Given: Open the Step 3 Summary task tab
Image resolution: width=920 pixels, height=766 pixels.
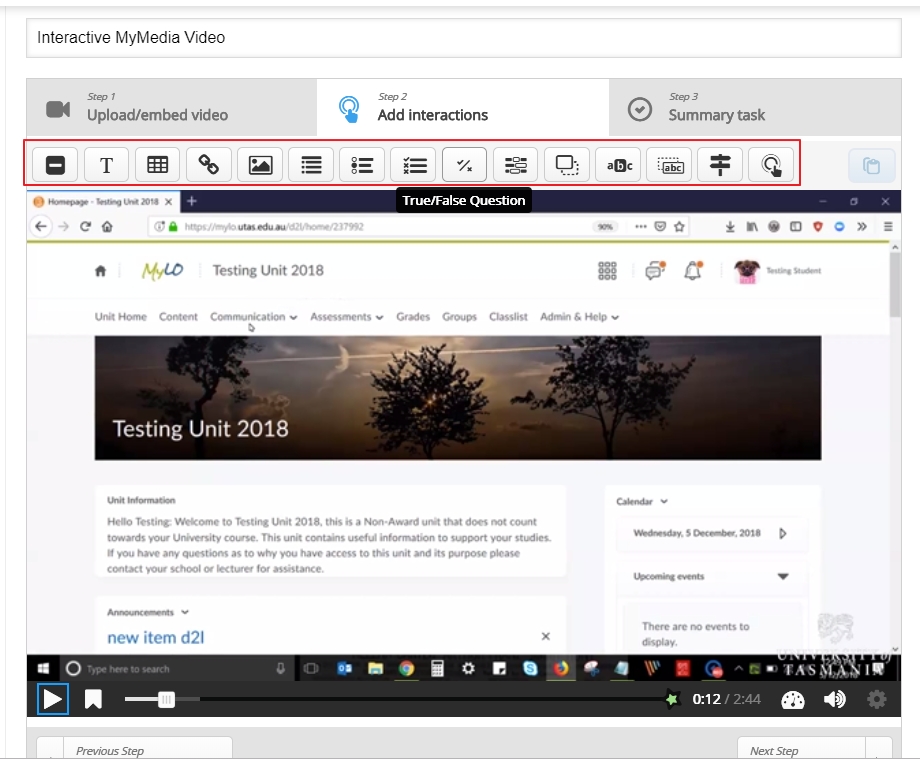Looking at the screenshot, I should [755, 107].
